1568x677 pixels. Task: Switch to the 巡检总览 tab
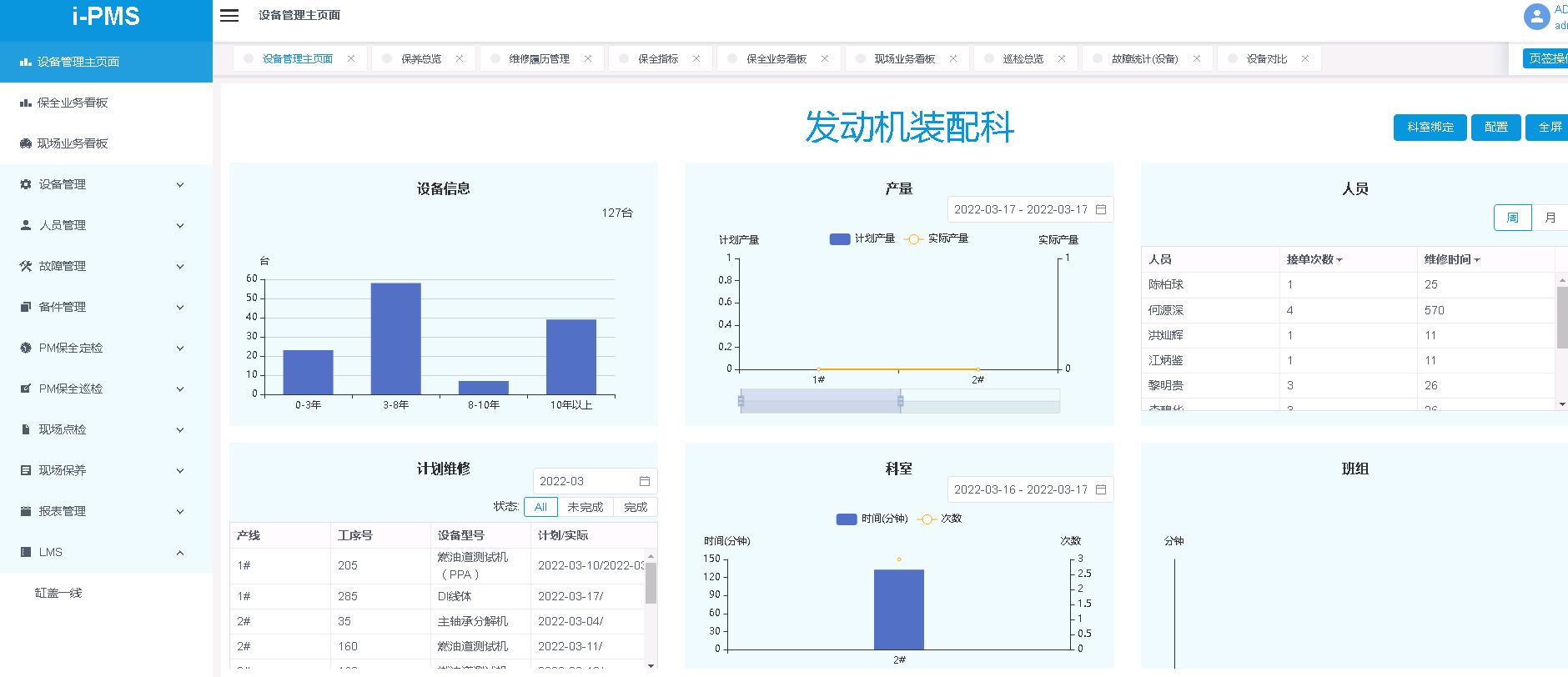[1023, 59]
